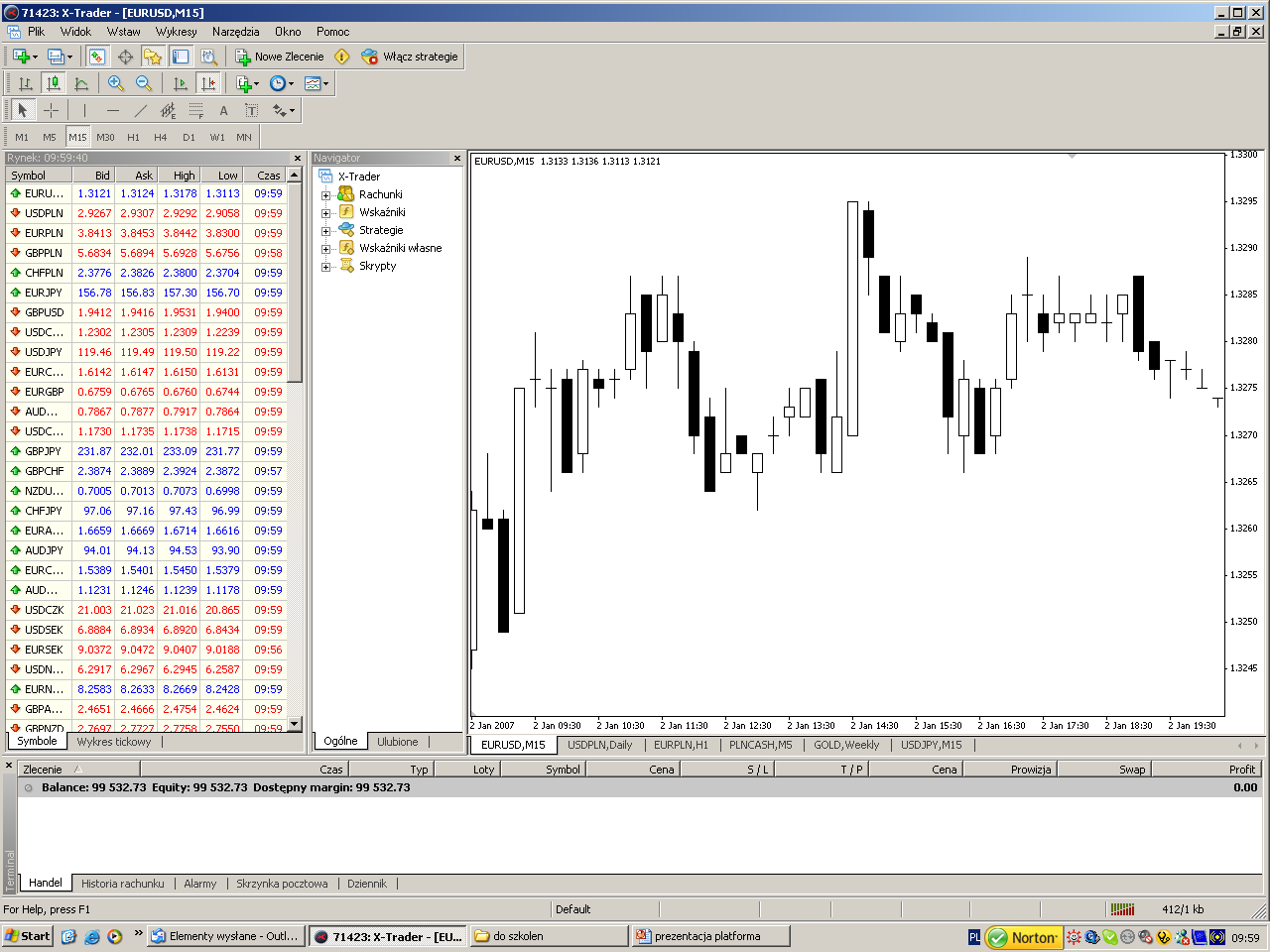
Task: Toggle the Data Window crosshair-target icon
Action: [x=125, y=57]
